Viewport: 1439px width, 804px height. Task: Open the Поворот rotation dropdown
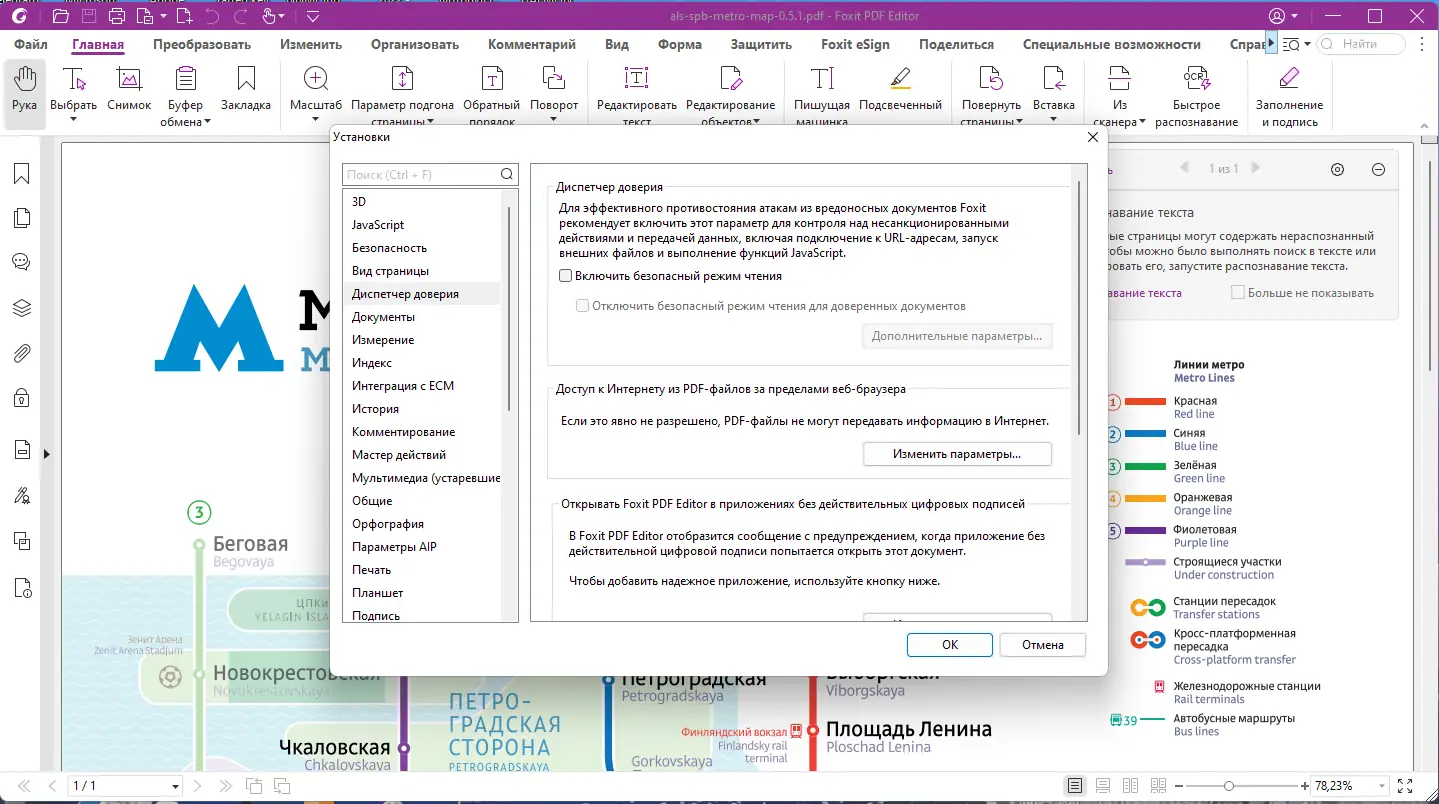click(554, 119)
